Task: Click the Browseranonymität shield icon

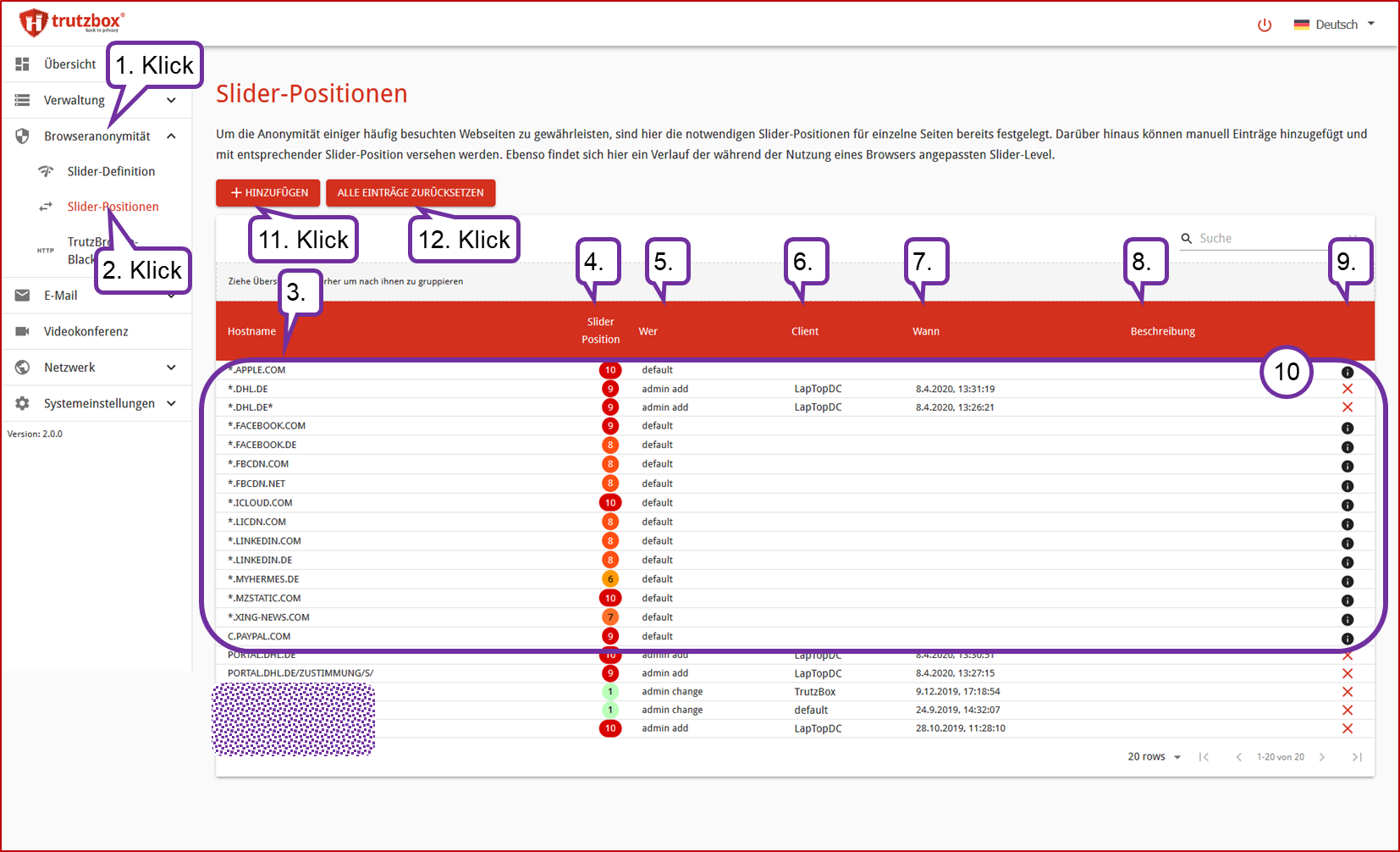Action: 23,136
